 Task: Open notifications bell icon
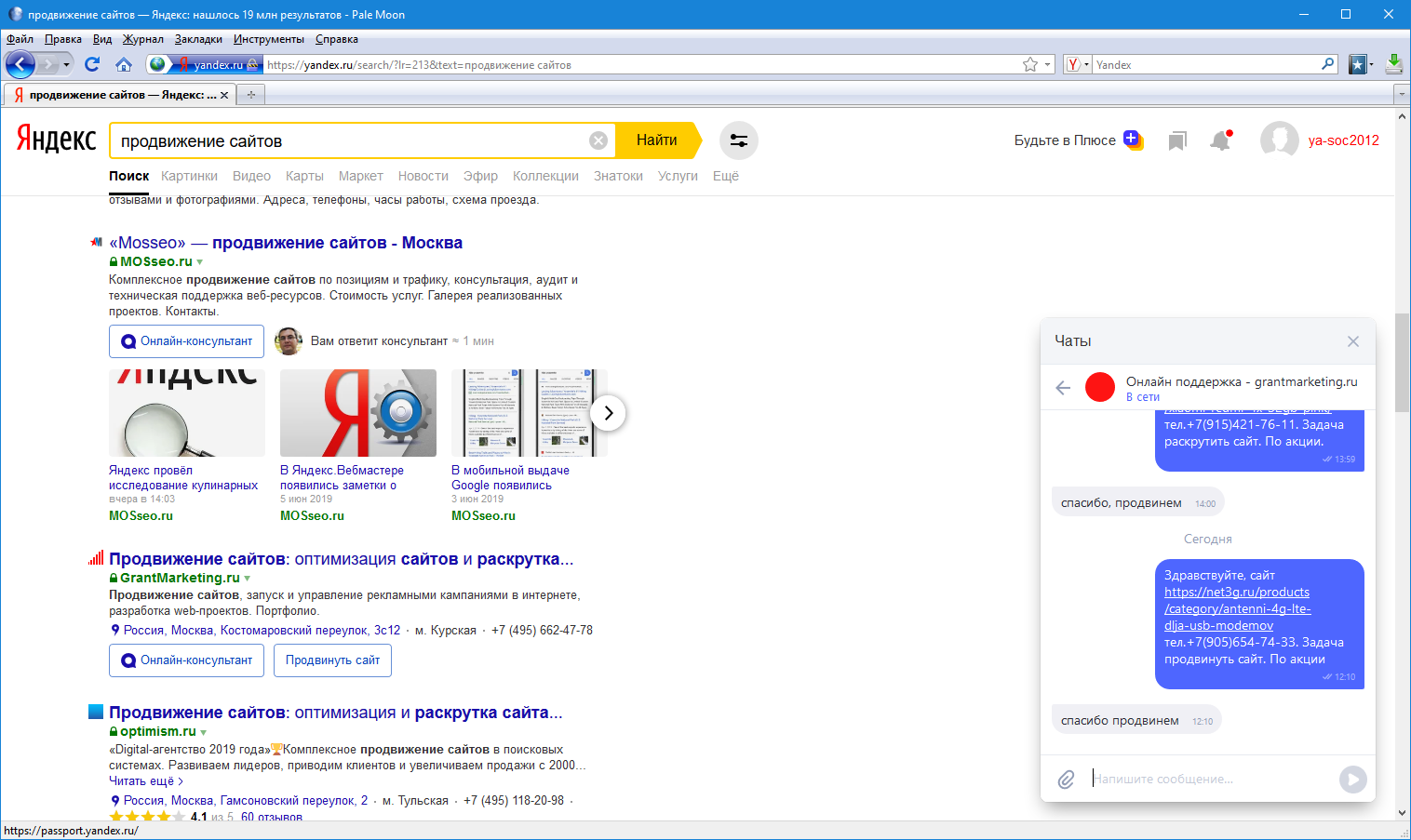(1220, 140)
